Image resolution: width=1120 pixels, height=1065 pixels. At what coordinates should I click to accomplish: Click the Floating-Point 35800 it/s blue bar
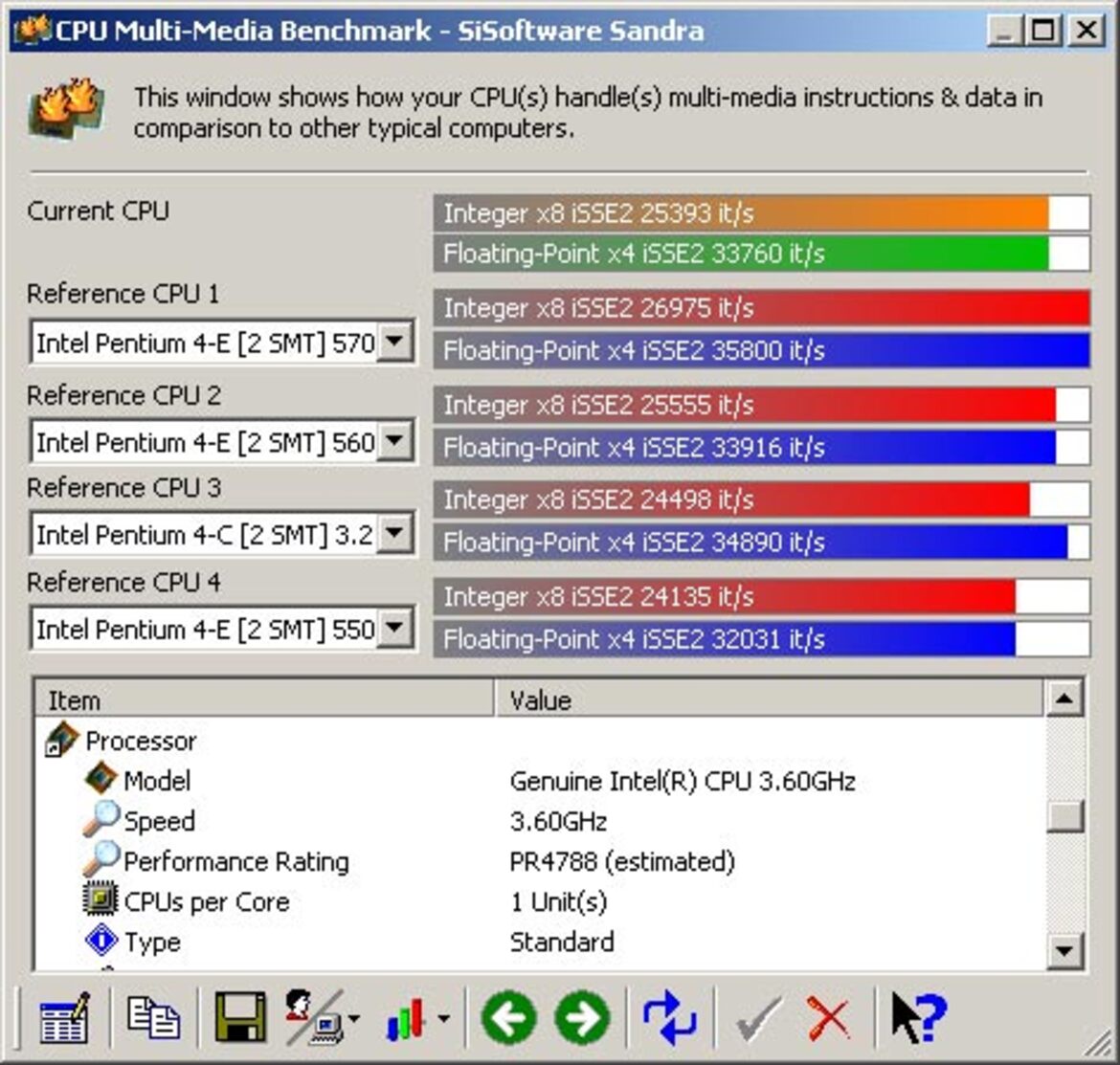(x=761, y=350)
